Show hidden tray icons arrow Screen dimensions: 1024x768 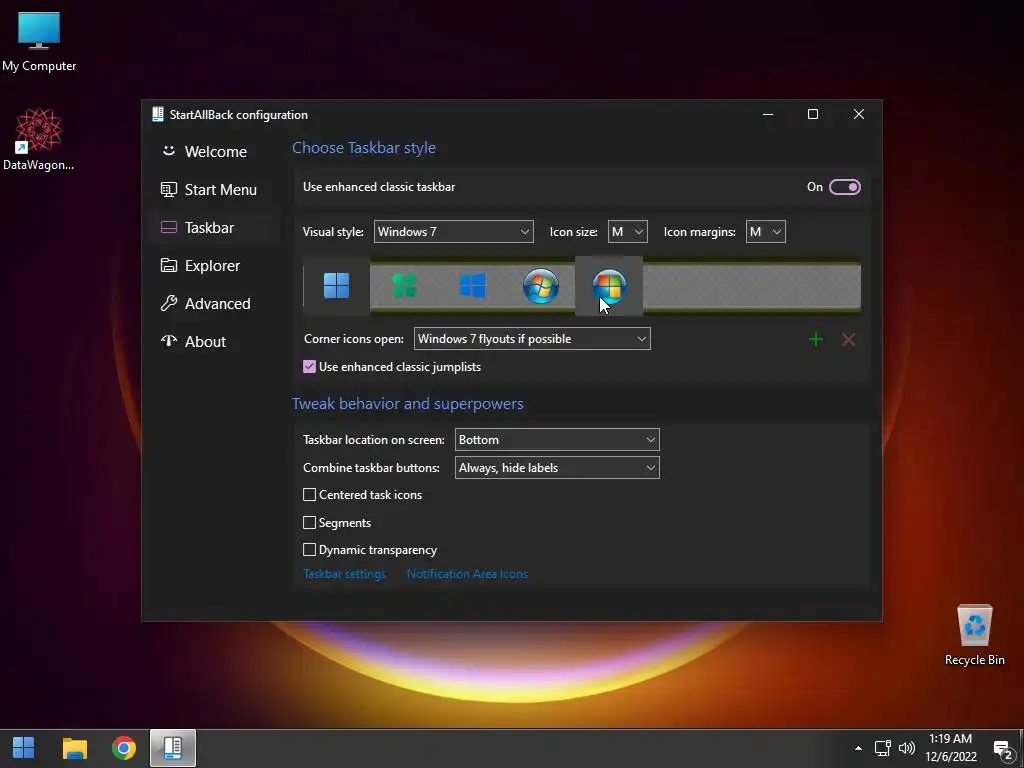(858, 748)
